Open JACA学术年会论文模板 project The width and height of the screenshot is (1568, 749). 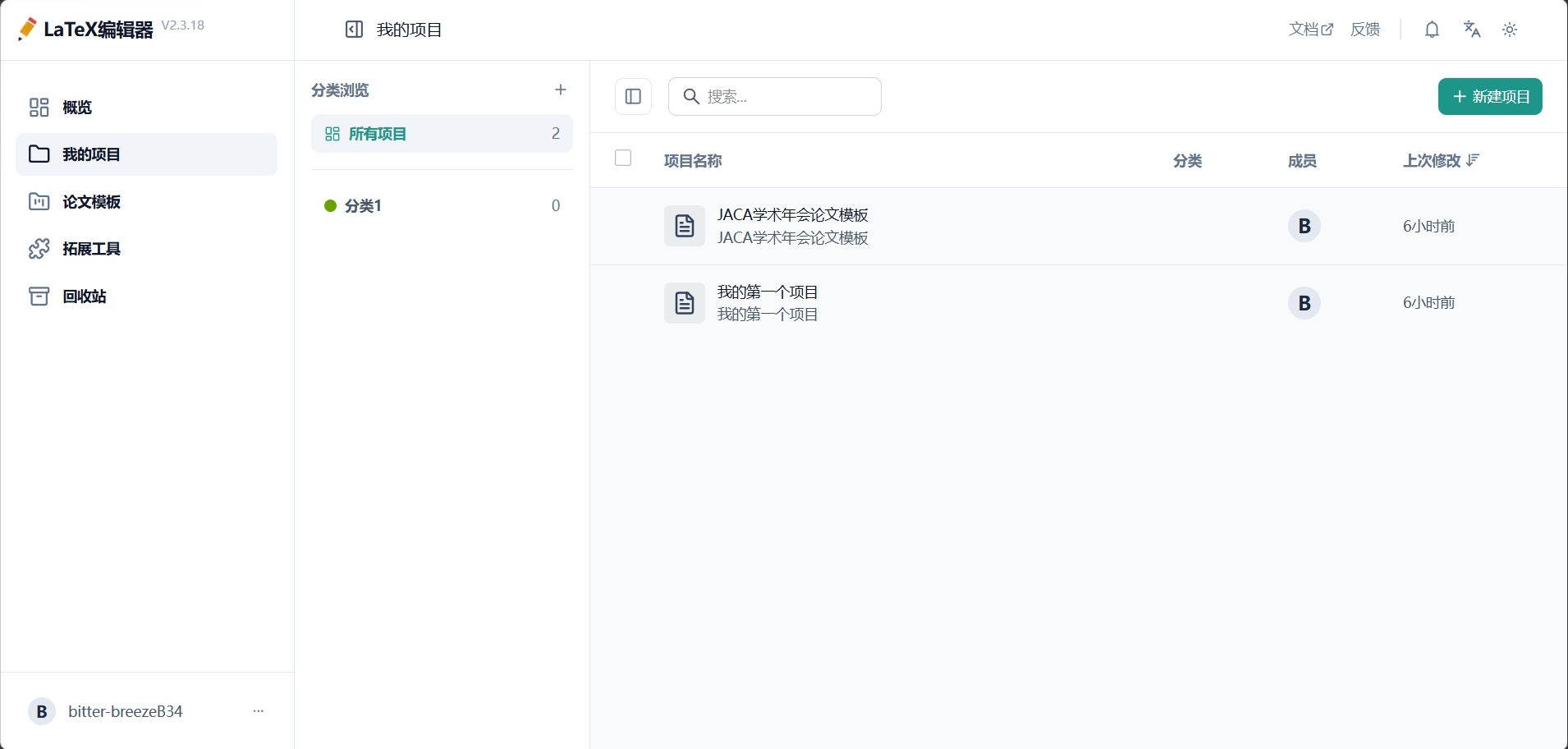click(x=793, y=215)
